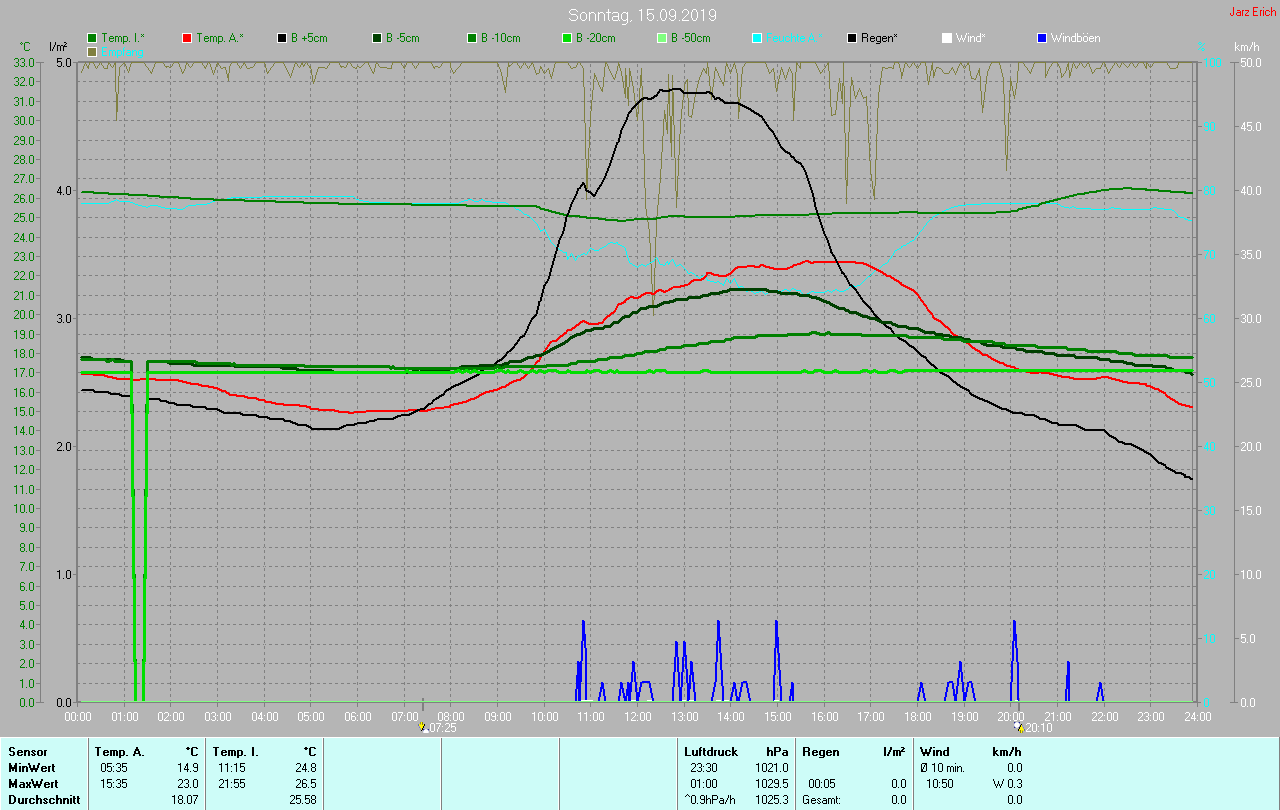Click the sunset icon at 20:10
The image size is (1280, 810).
point(1019,727)
